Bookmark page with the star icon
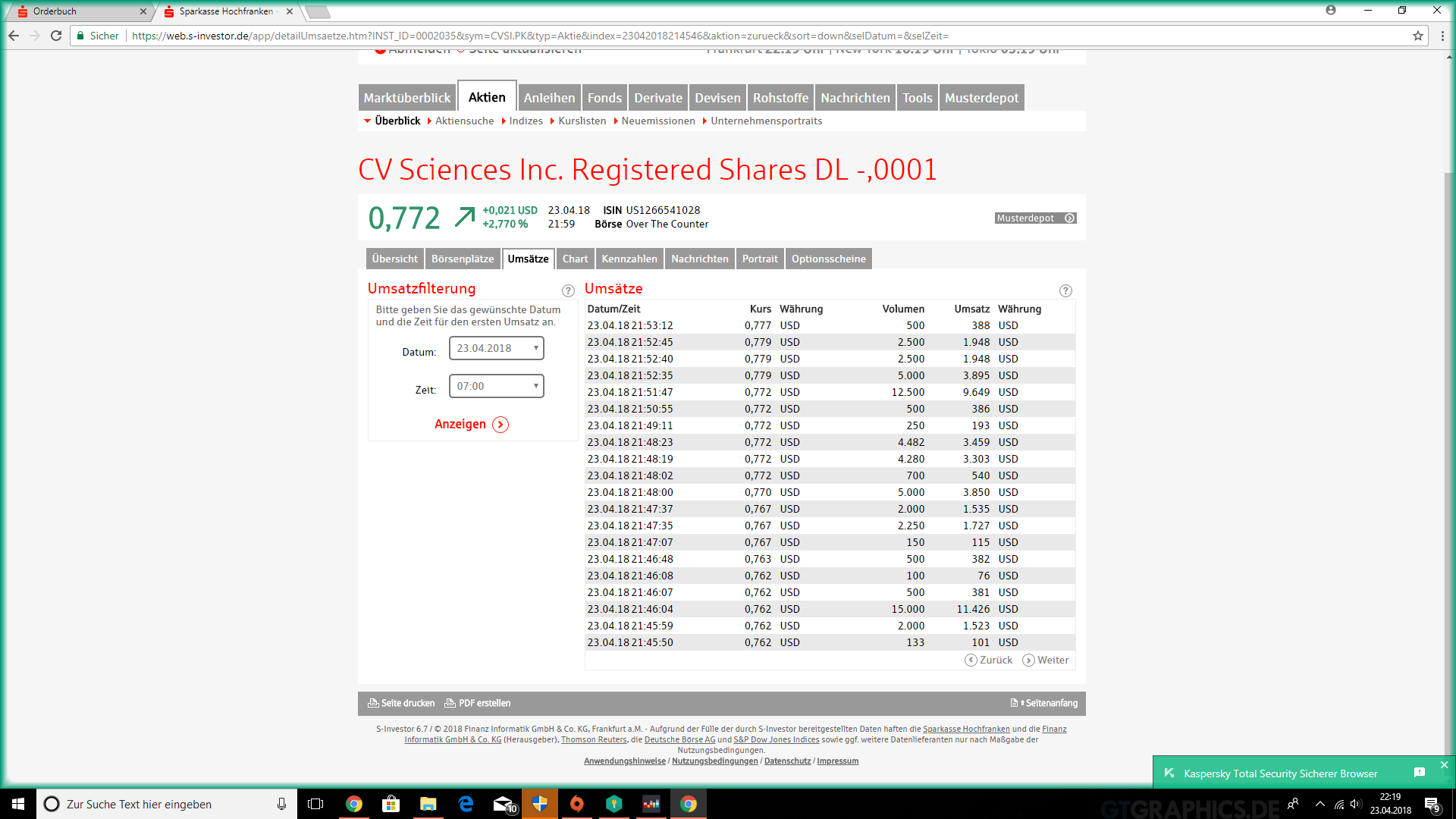1456x819 pixels. click(1417, 36)
